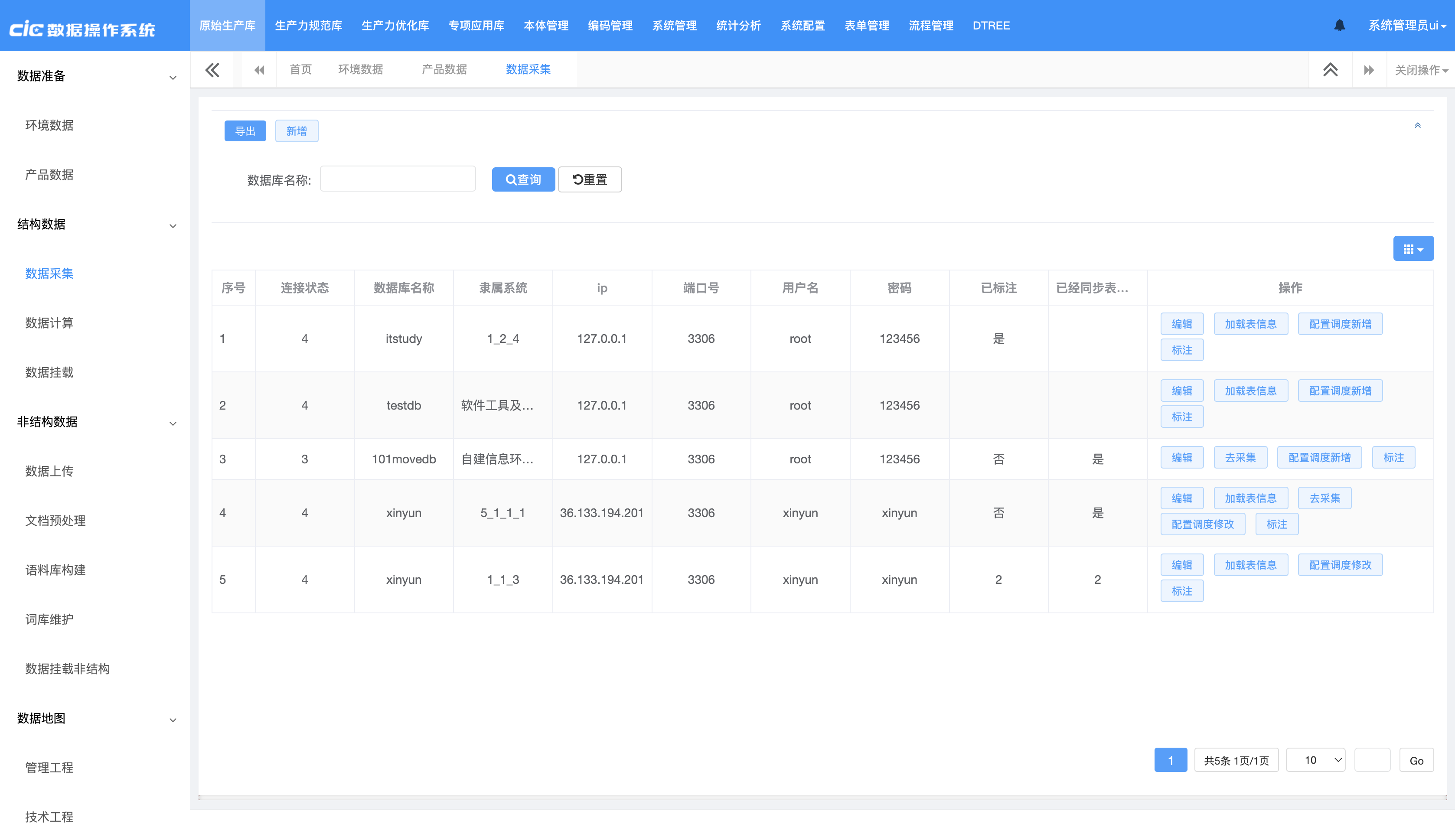Open the 系统管理员ui user menu
Image resolution: width=1455 pixels, height=840 pixels.
click(x=1406, y=26)
